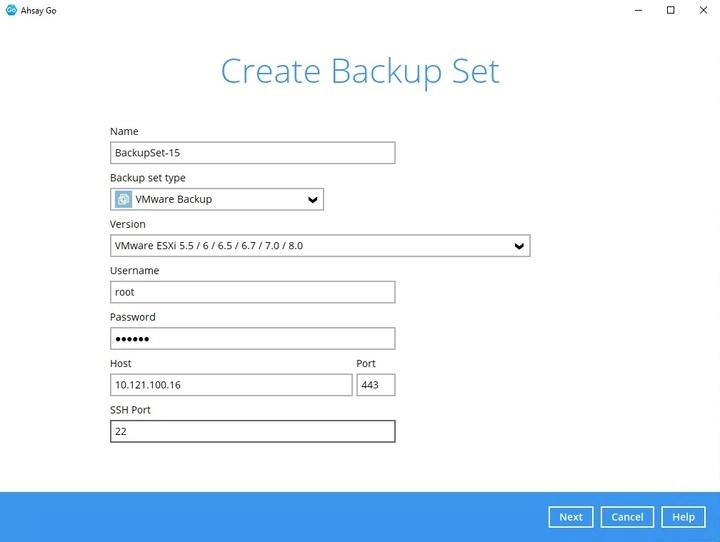This screenshot has width=720, height=542.
Task: Click the Name field containing BackupSet-15
Action: point(253,153)
